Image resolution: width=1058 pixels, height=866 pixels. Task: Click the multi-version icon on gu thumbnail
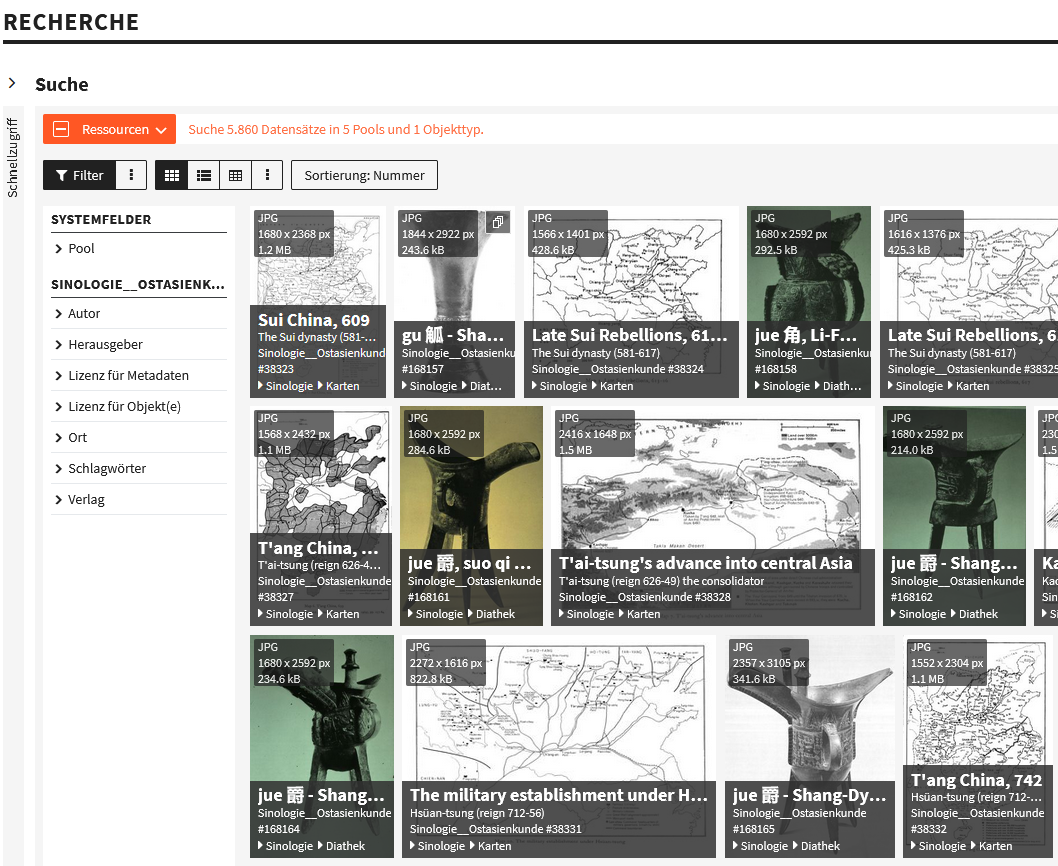click(497, 223)
